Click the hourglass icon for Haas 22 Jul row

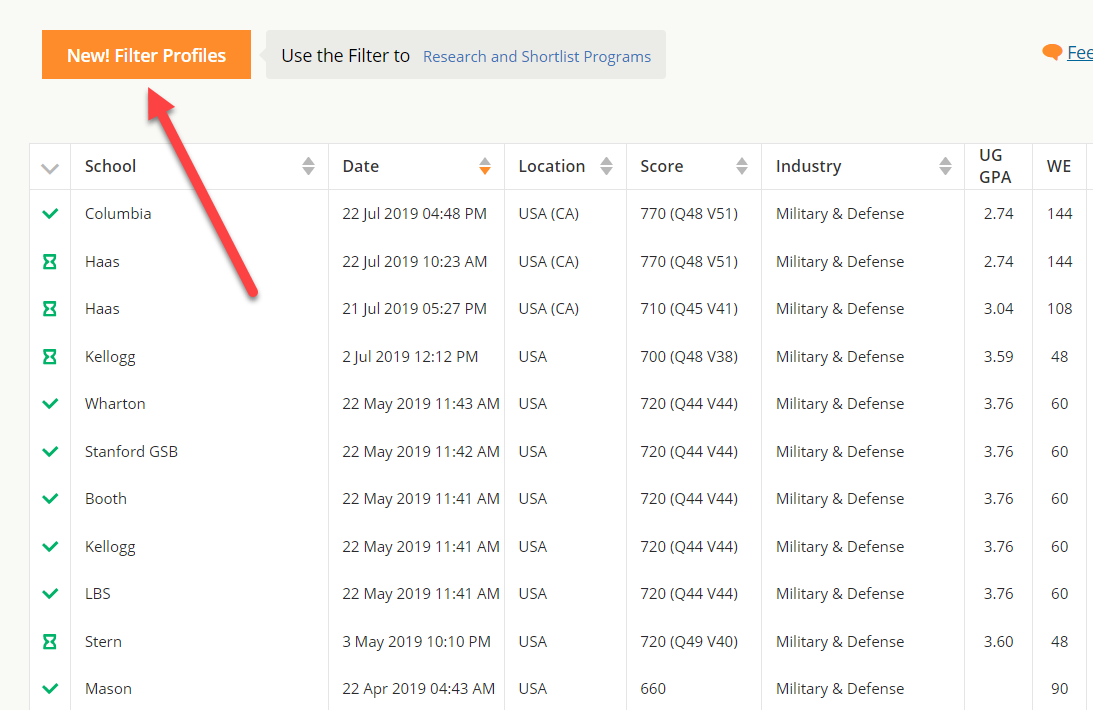(50, 262)
